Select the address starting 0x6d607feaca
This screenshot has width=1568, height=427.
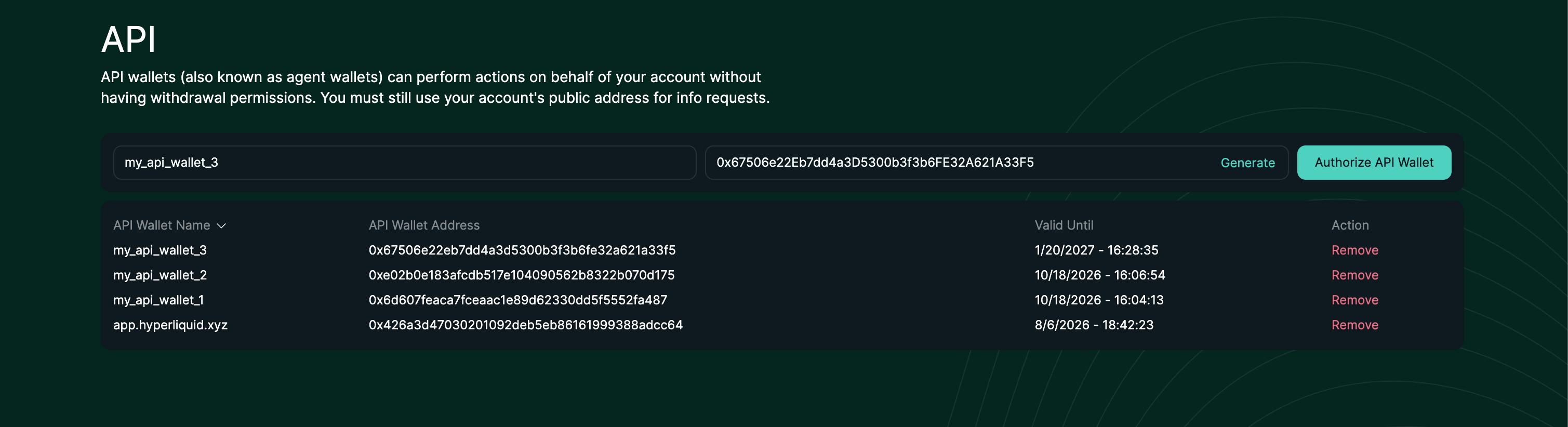(x=517, y=300)
